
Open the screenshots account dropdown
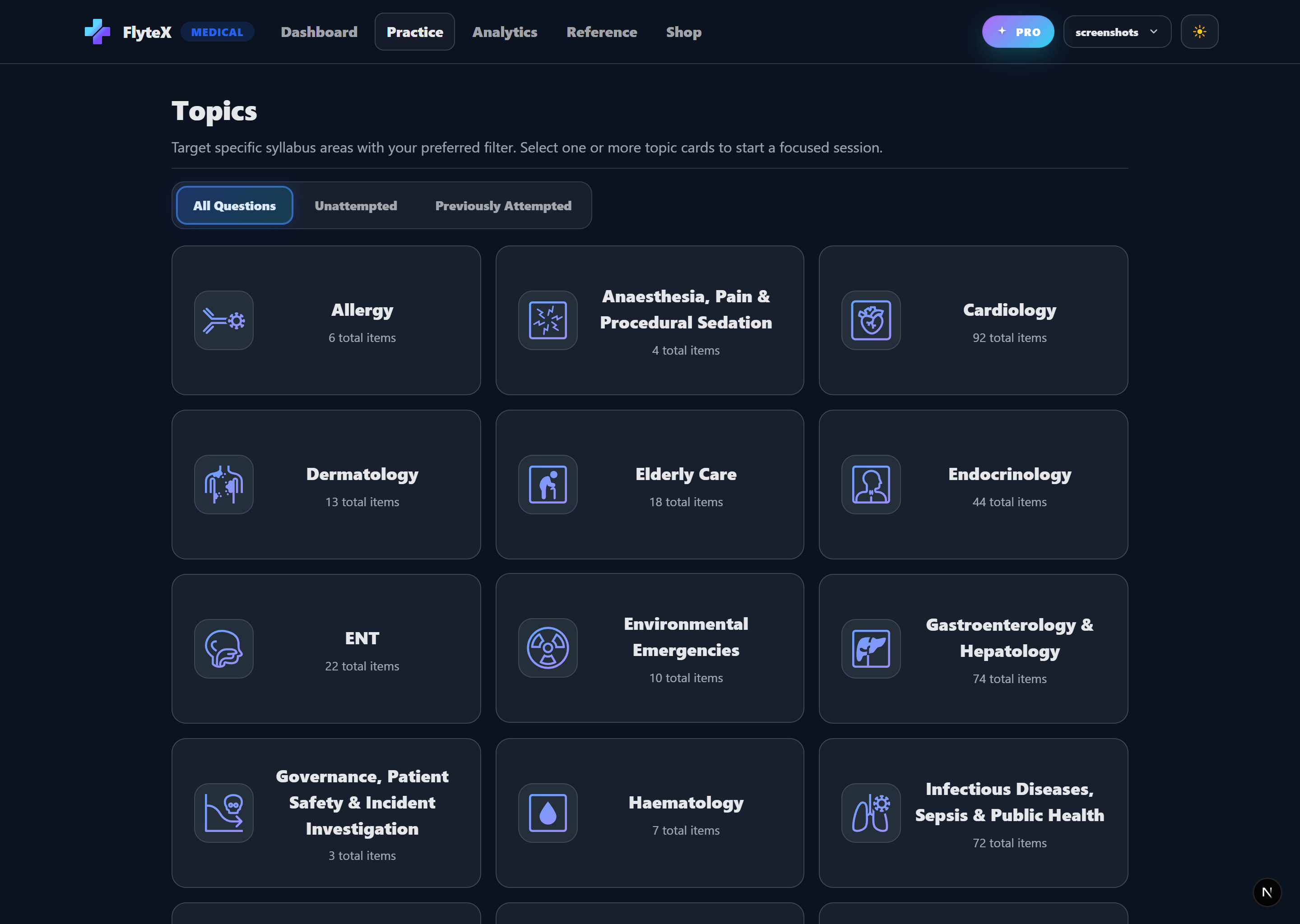click(1117, 32)
